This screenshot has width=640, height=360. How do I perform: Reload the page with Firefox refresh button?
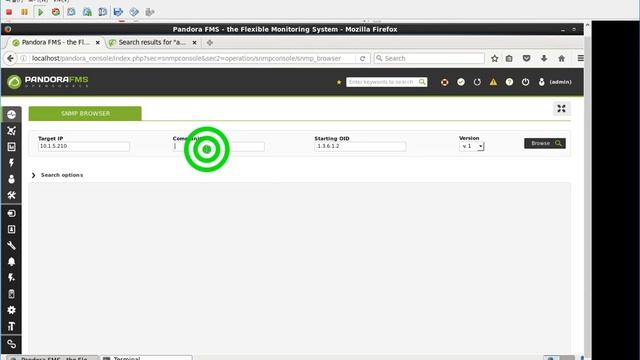click(x=362, y=58)
